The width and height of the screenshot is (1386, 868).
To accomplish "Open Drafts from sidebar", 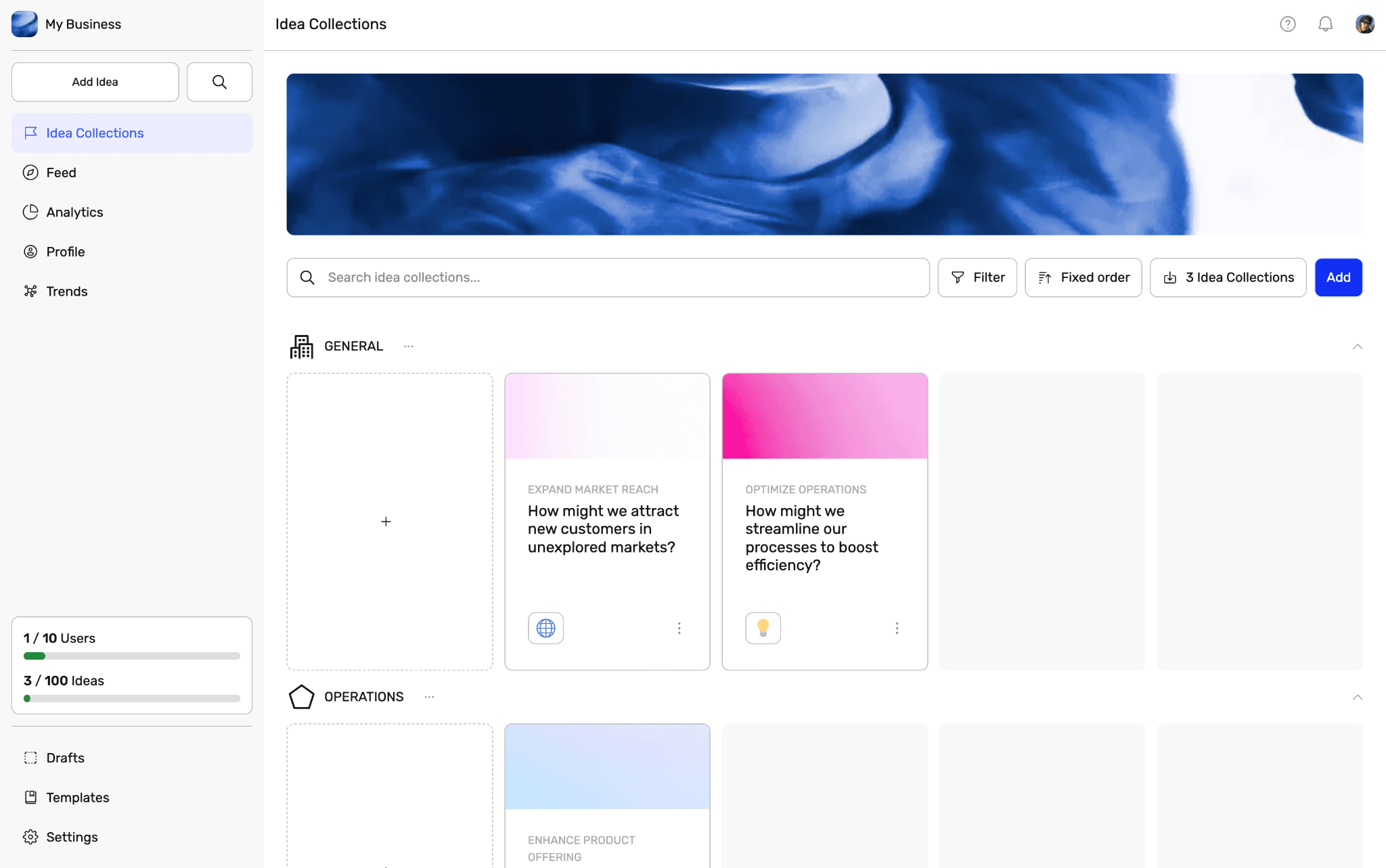I will (x=132, y=758).
